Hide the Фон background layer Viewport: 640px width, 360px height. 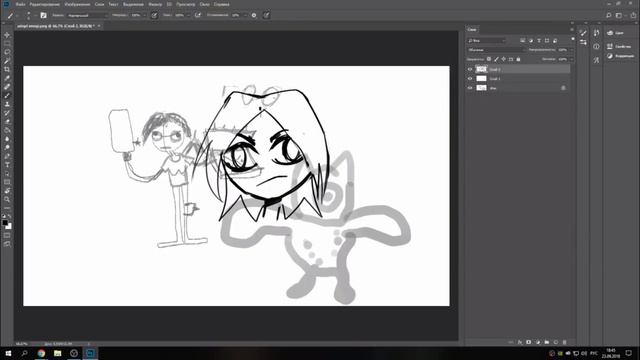point(470,88)
